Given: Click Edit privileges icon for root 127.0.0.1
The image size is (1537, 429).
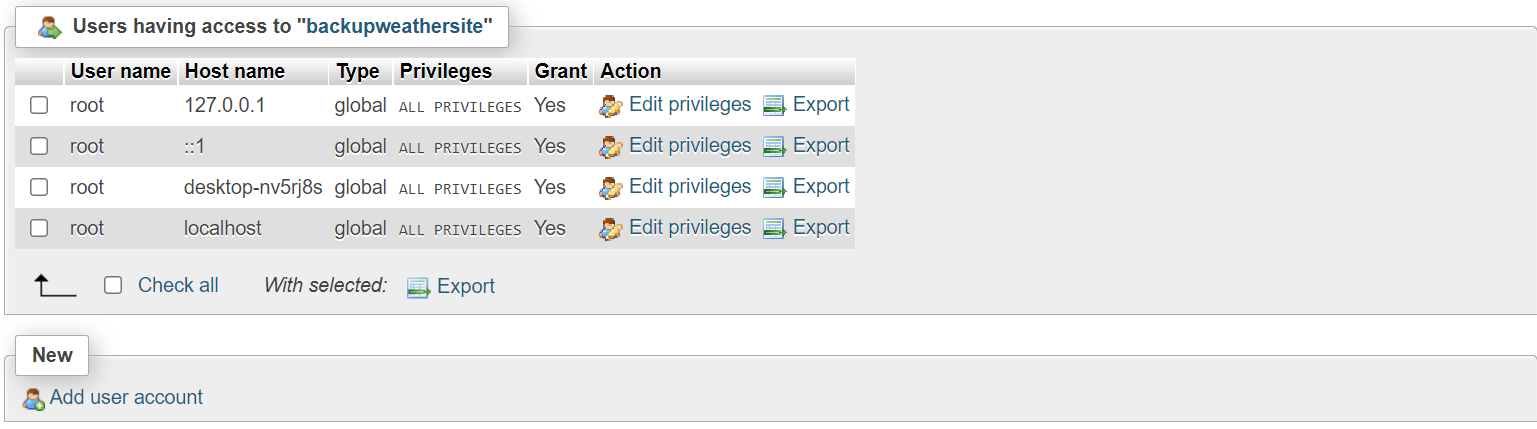Looking at the screenshot, I should (x=610, y=106).
